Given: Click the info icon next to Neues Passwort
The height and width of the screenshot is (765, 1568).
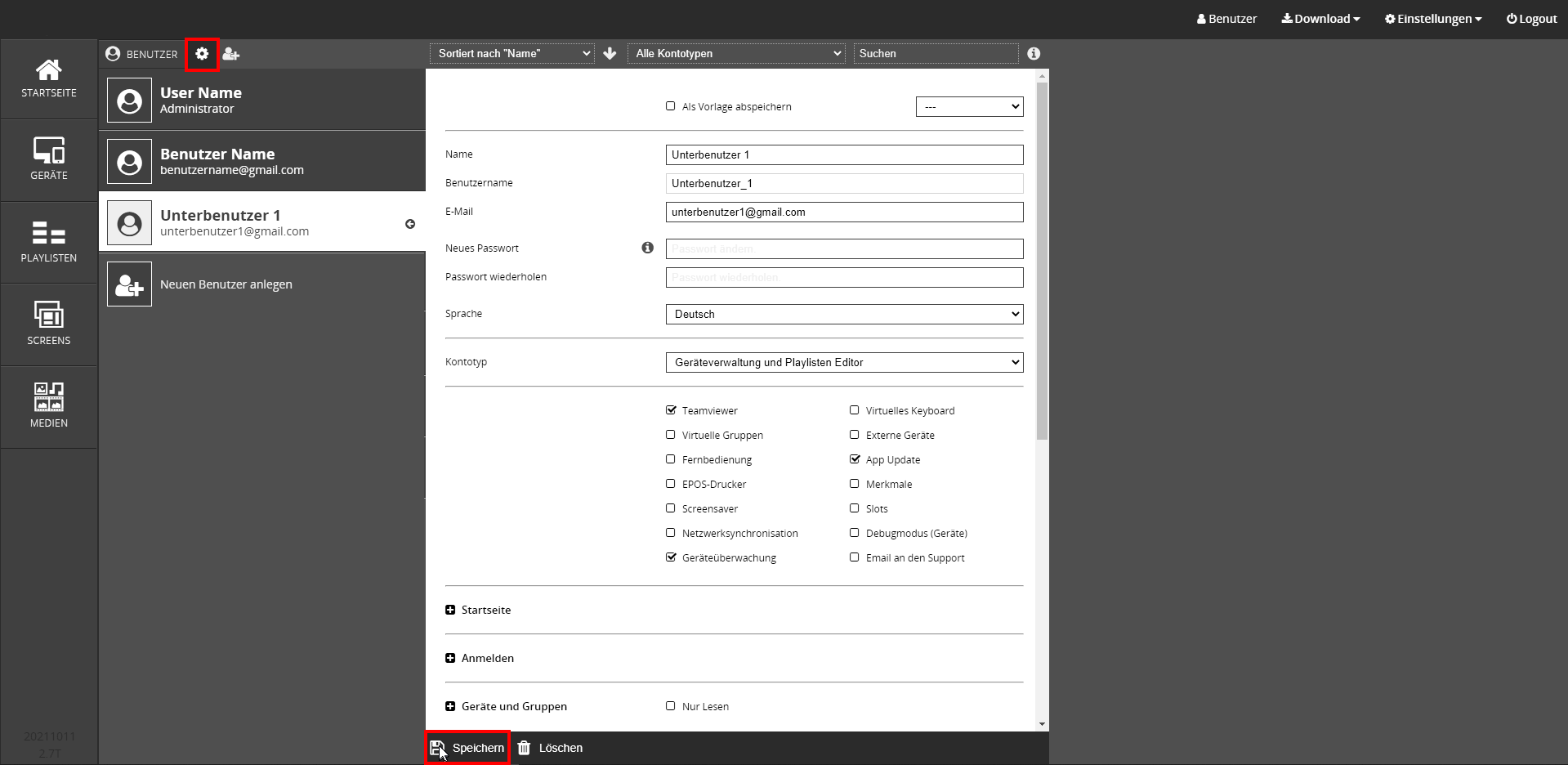Looking at the screenshot, I should (647, 248).
